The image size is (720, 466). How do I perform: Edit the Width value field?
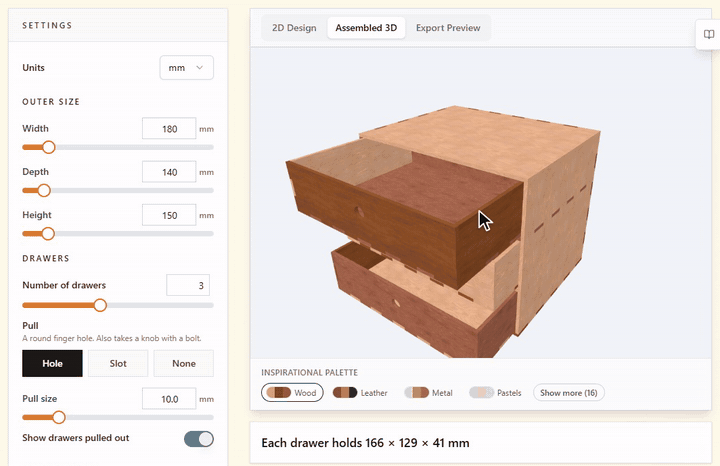(169, 129)
